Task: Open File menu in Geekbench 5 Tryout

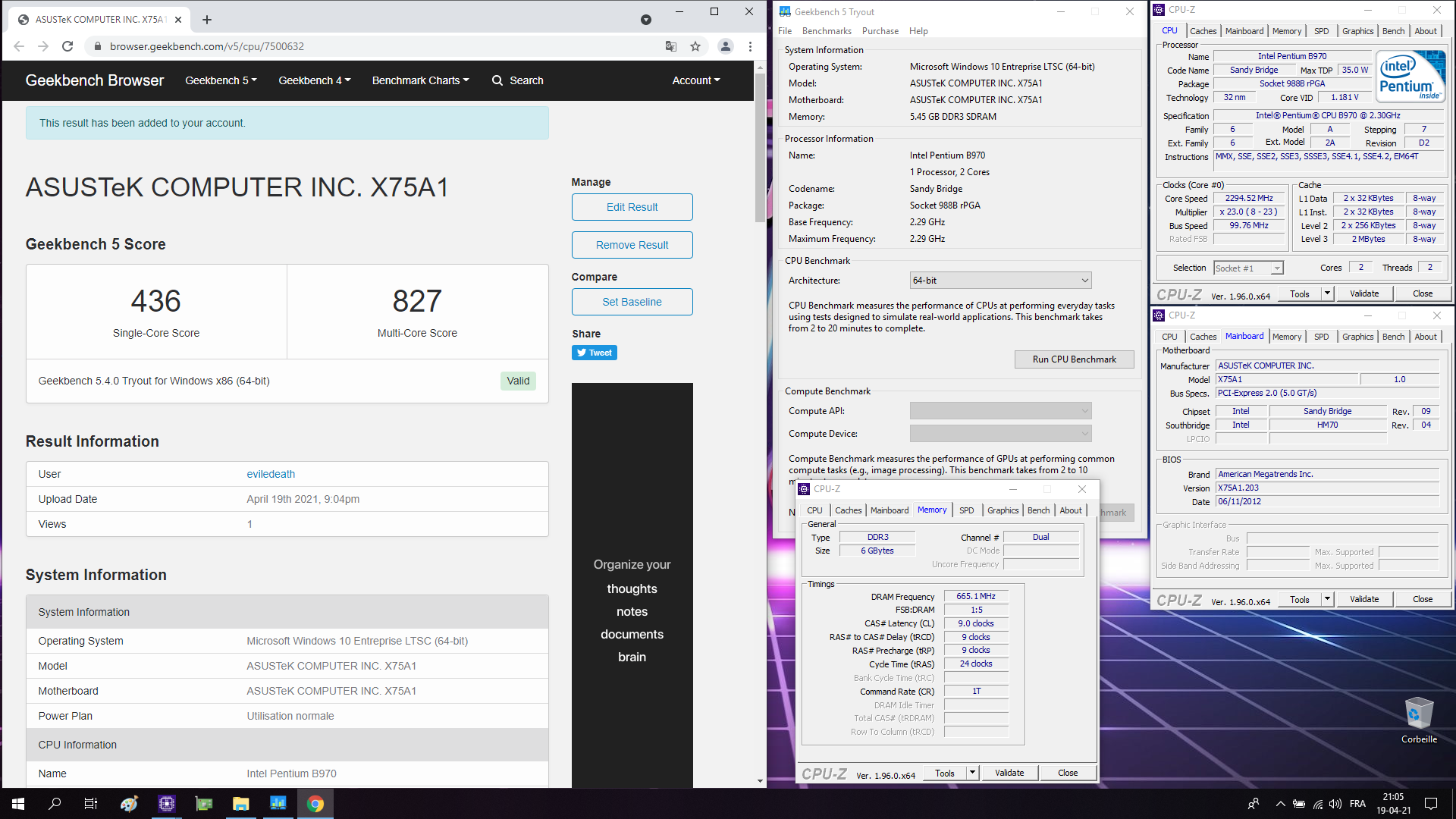Action: tap(785, 31)
